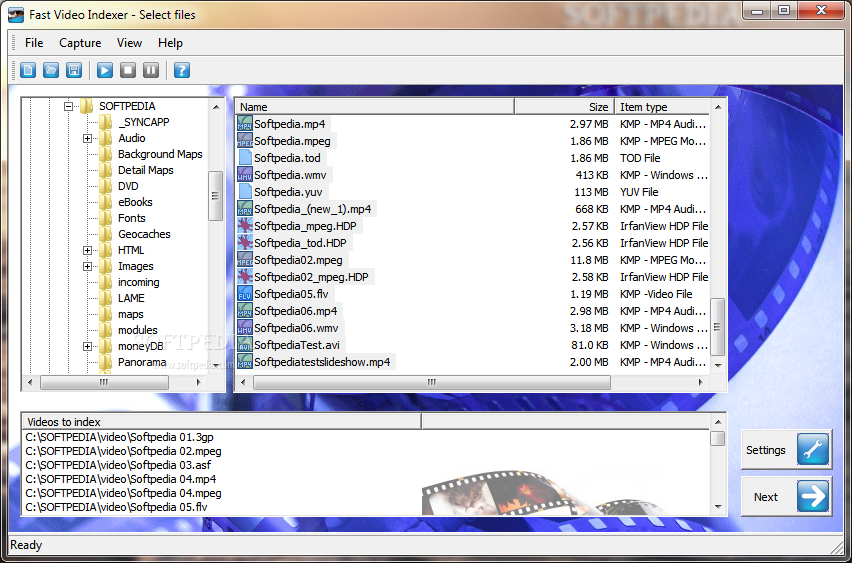This screenshot has height=563, width=852.
Task: Expand the HTML folder node
Action: click(87, 250)
